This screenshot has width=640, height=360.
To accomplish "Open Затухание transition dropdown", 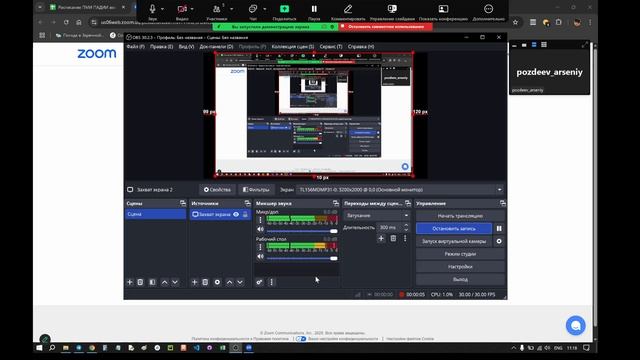I will pos(377,215).
